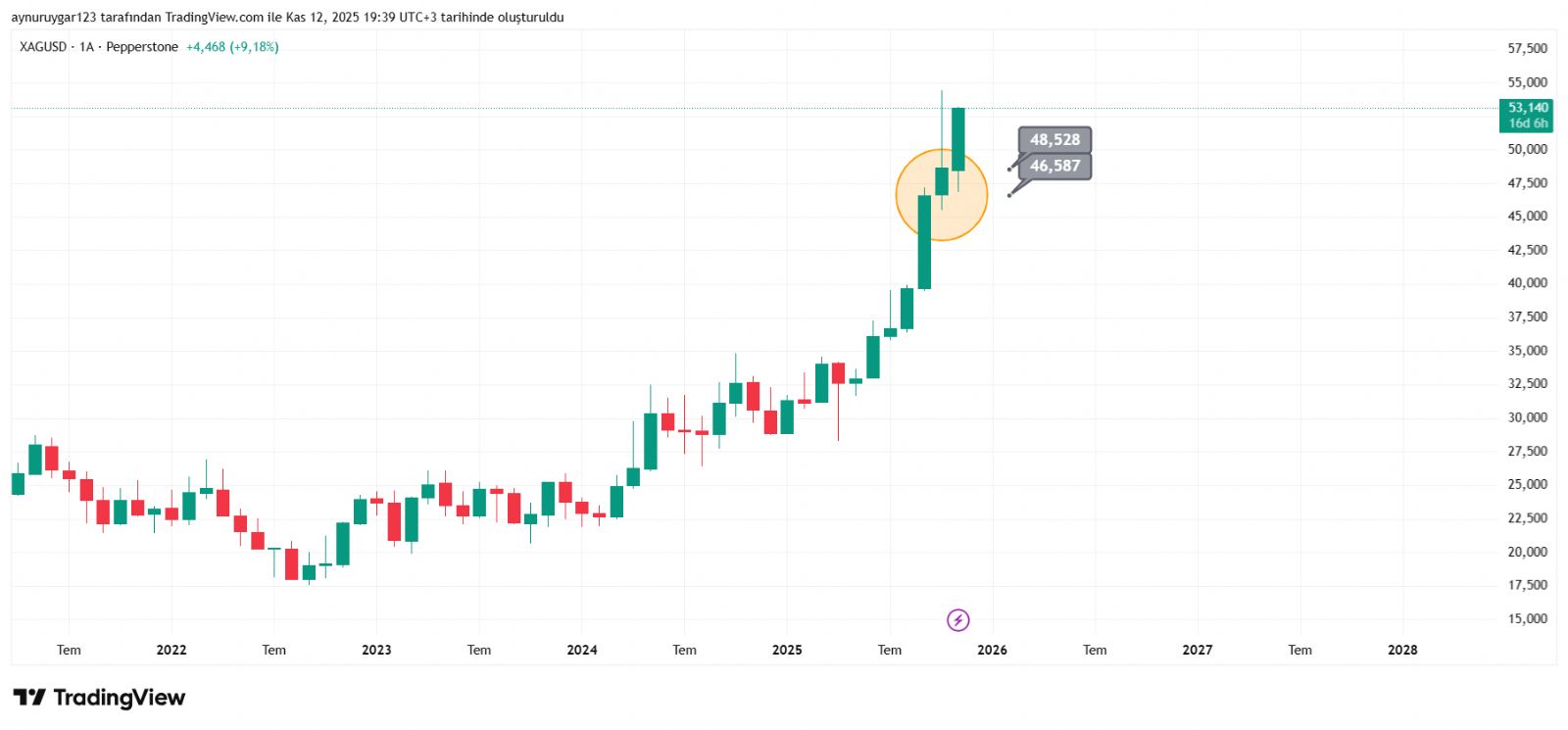The image size is (1568, 730).
Task: Click the XAGUSD symbol title
Action: pos(43,47)
